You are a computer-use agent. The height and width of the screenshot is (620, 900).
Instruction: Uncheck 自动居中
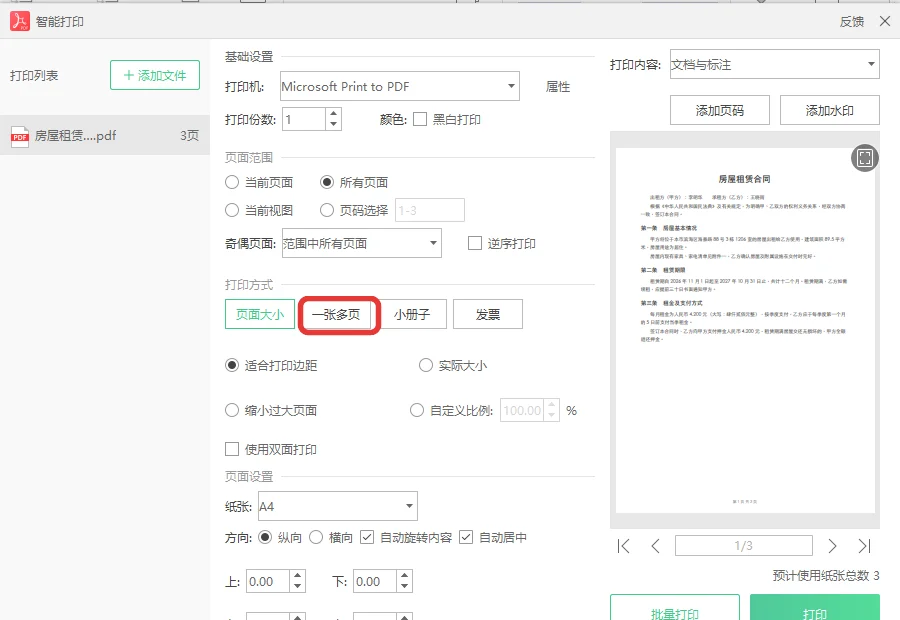466,537
